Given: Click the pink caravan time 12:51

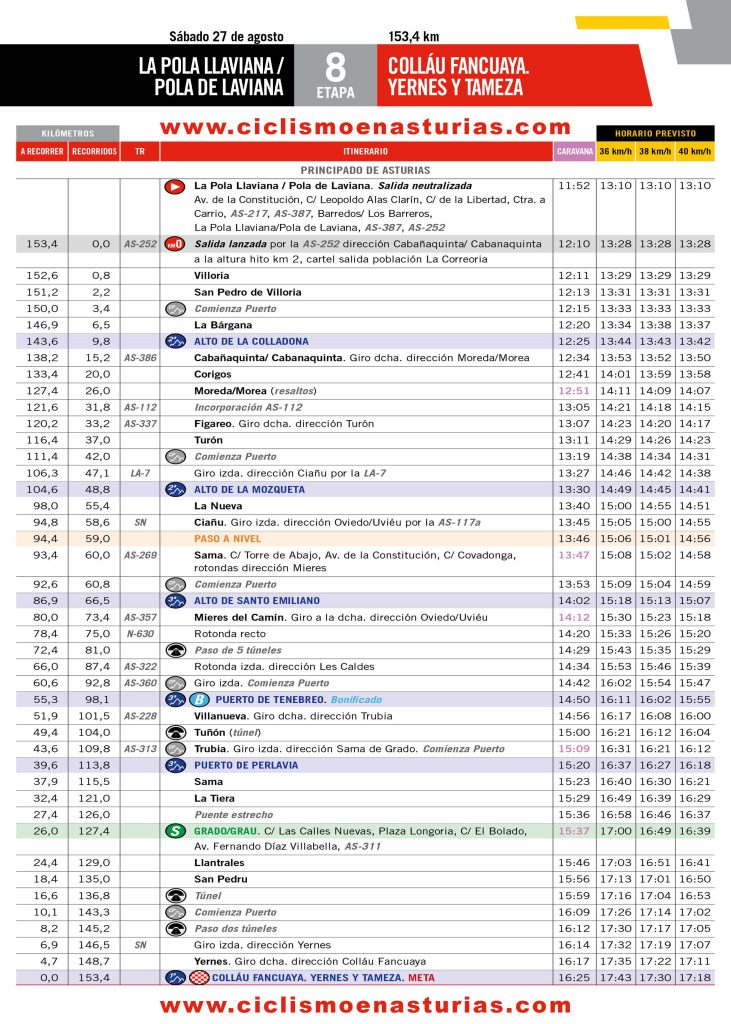Looking at the screenshot, I should 574,391.
